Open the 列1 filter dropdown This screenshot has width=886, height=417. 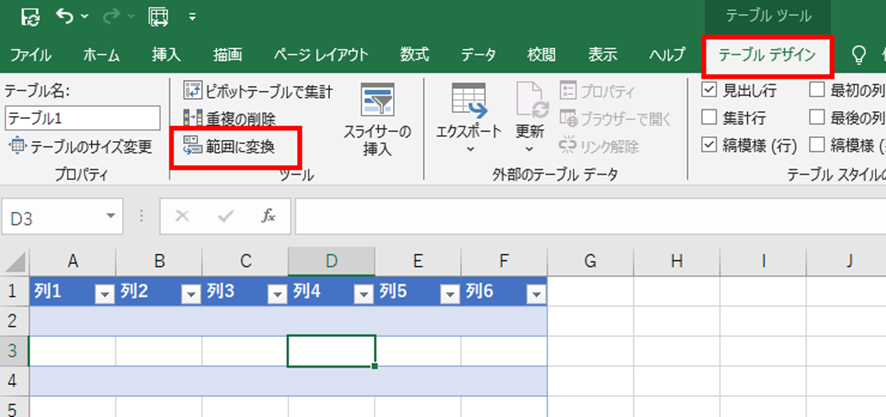click(x=104, y=293)
